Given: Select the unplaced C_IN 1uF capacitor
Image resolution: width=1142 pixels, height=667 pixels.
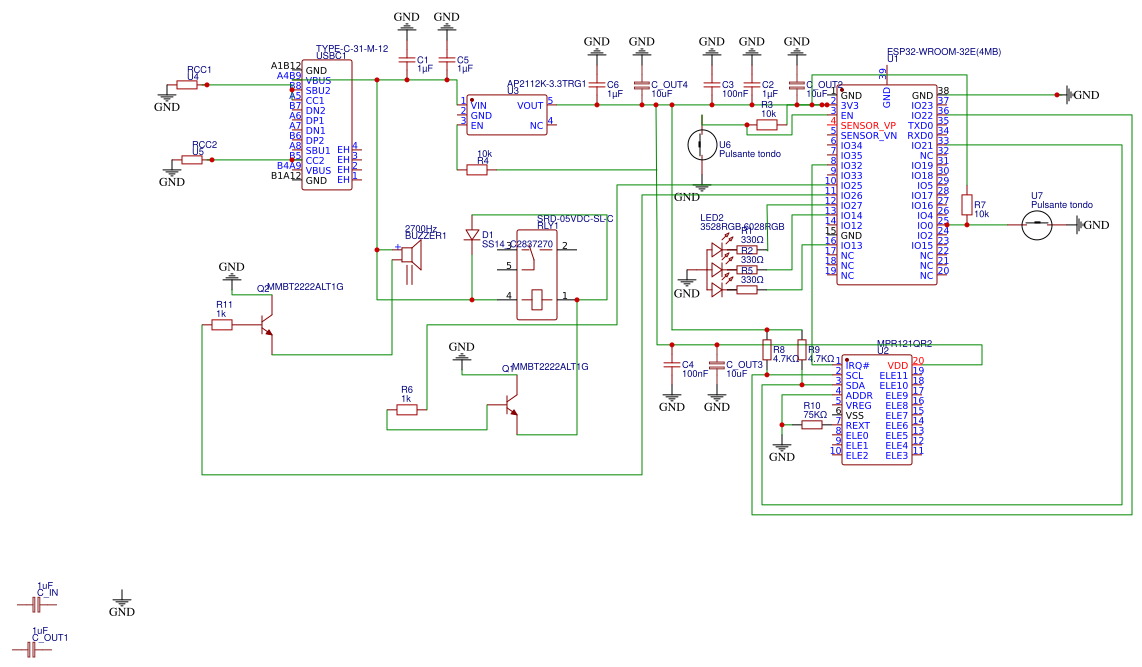Looking at the screenshot, I should click(x=35, y=604).
